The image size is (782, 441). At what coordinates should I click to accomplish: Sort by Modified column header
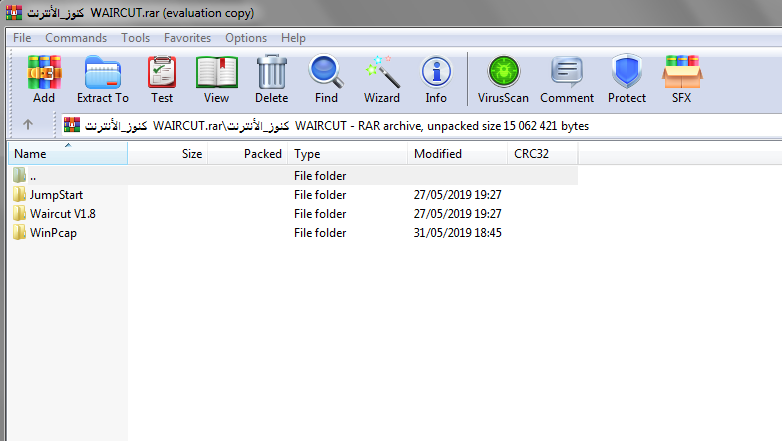(457, 154)
